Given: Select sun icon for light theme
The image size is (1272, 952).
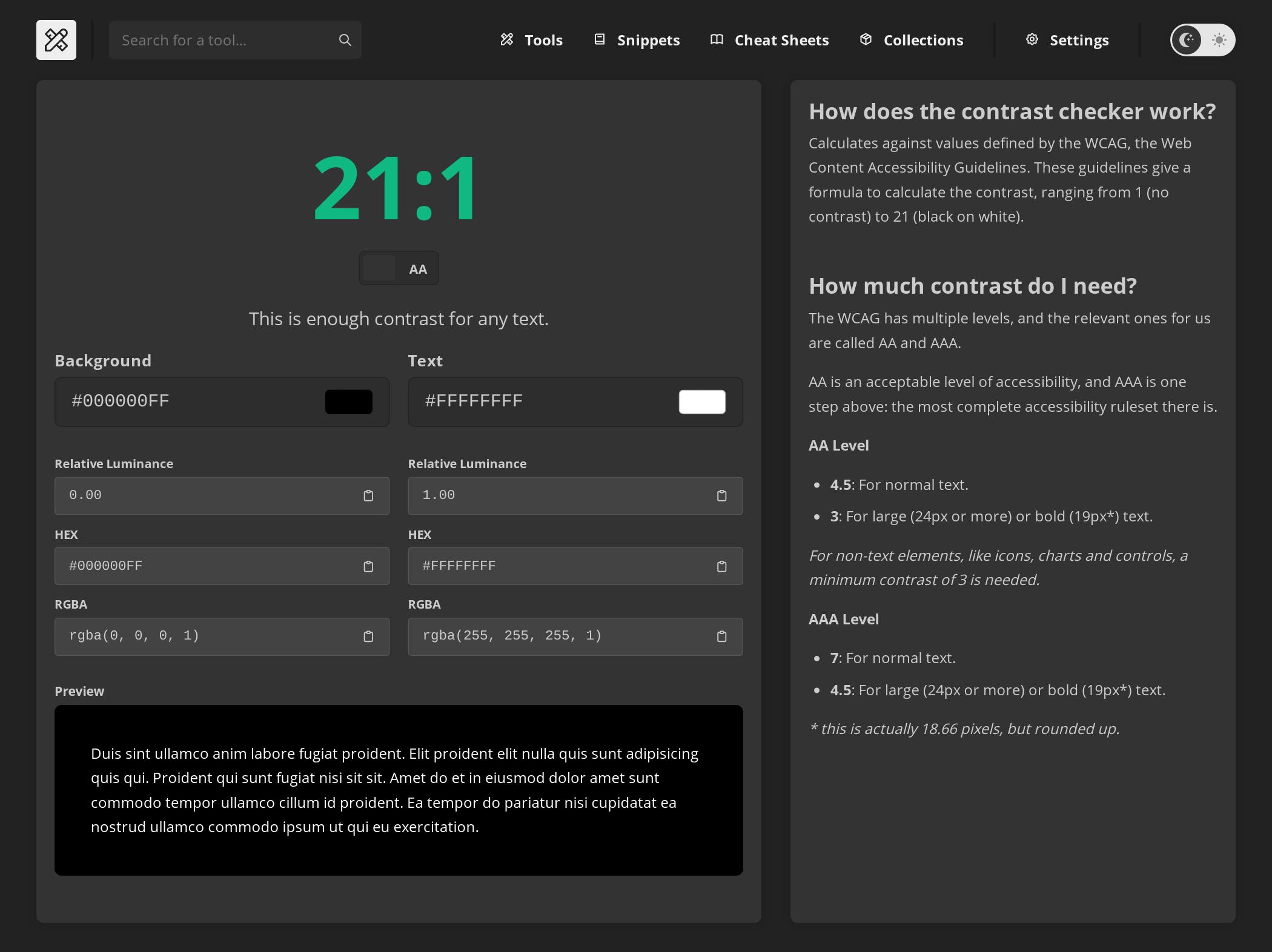Looking at the screenshot, I should (1219, 40).
